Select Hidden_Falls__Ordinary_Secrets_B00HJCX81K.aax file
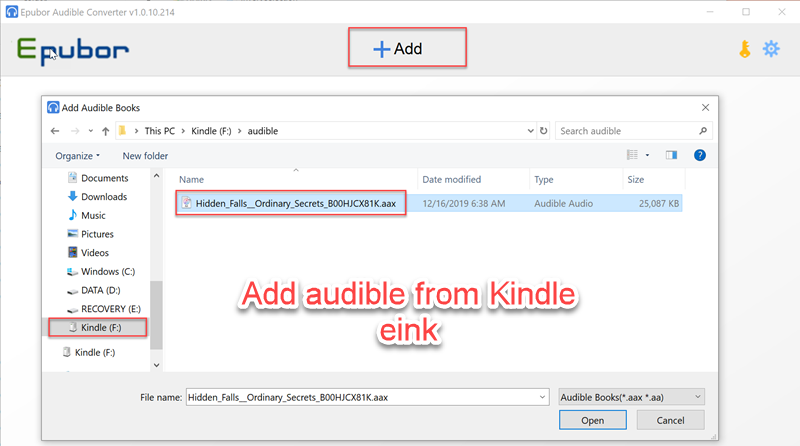Image resolution: width=800 pixels, height=446 pixels. coord(296,204)
